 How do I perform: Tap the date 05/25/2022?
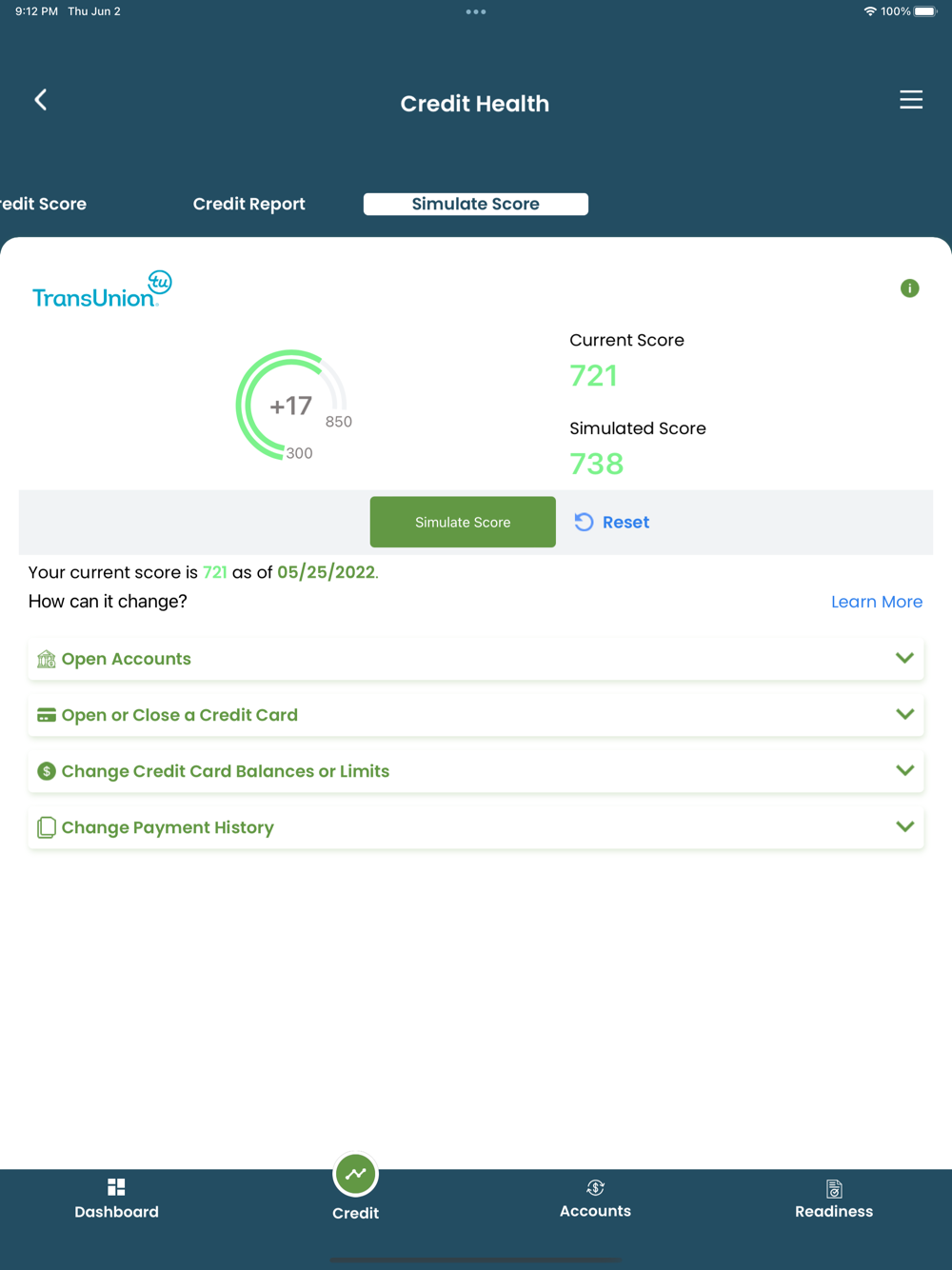[327, 572]
